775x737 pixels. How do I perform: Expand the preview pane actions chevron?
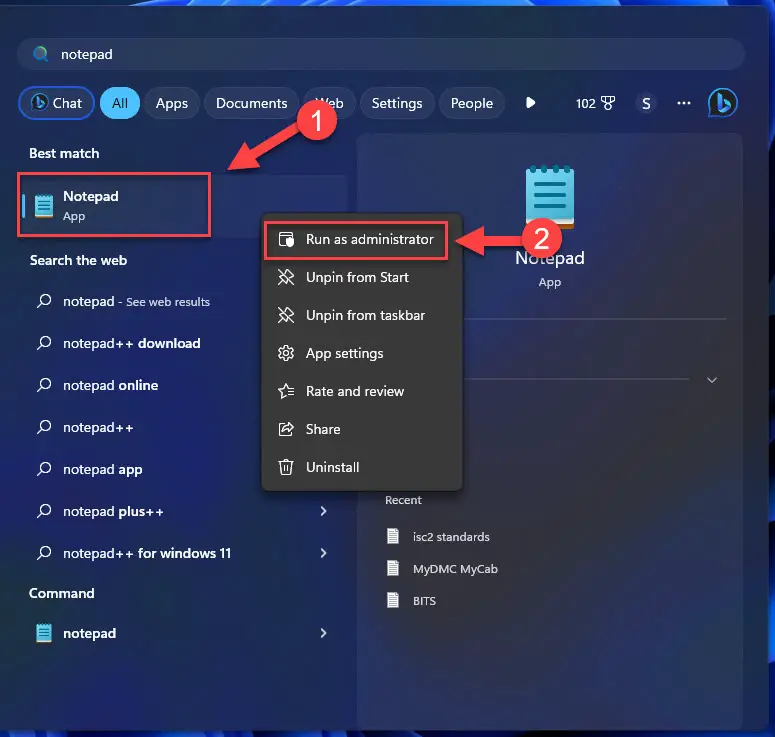point(712,380)
